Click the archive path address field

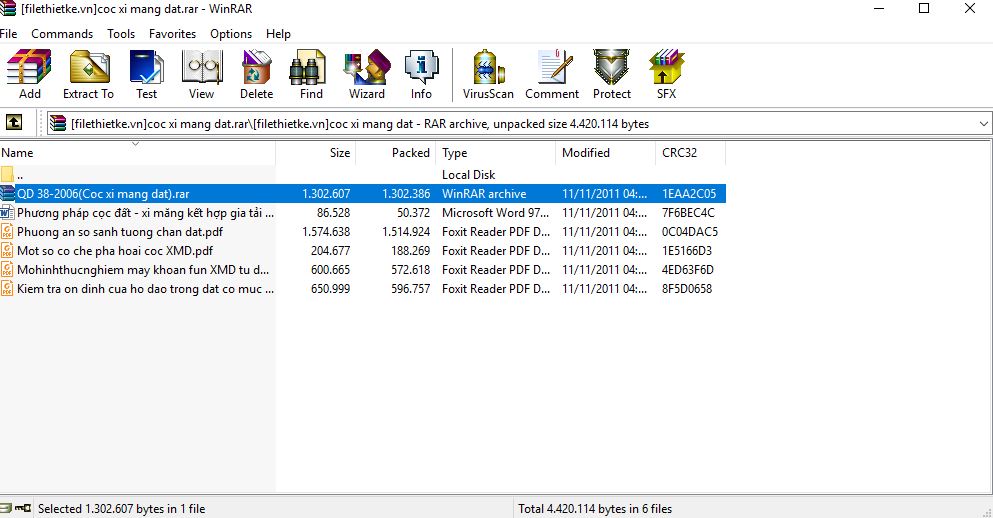point(519,123)
